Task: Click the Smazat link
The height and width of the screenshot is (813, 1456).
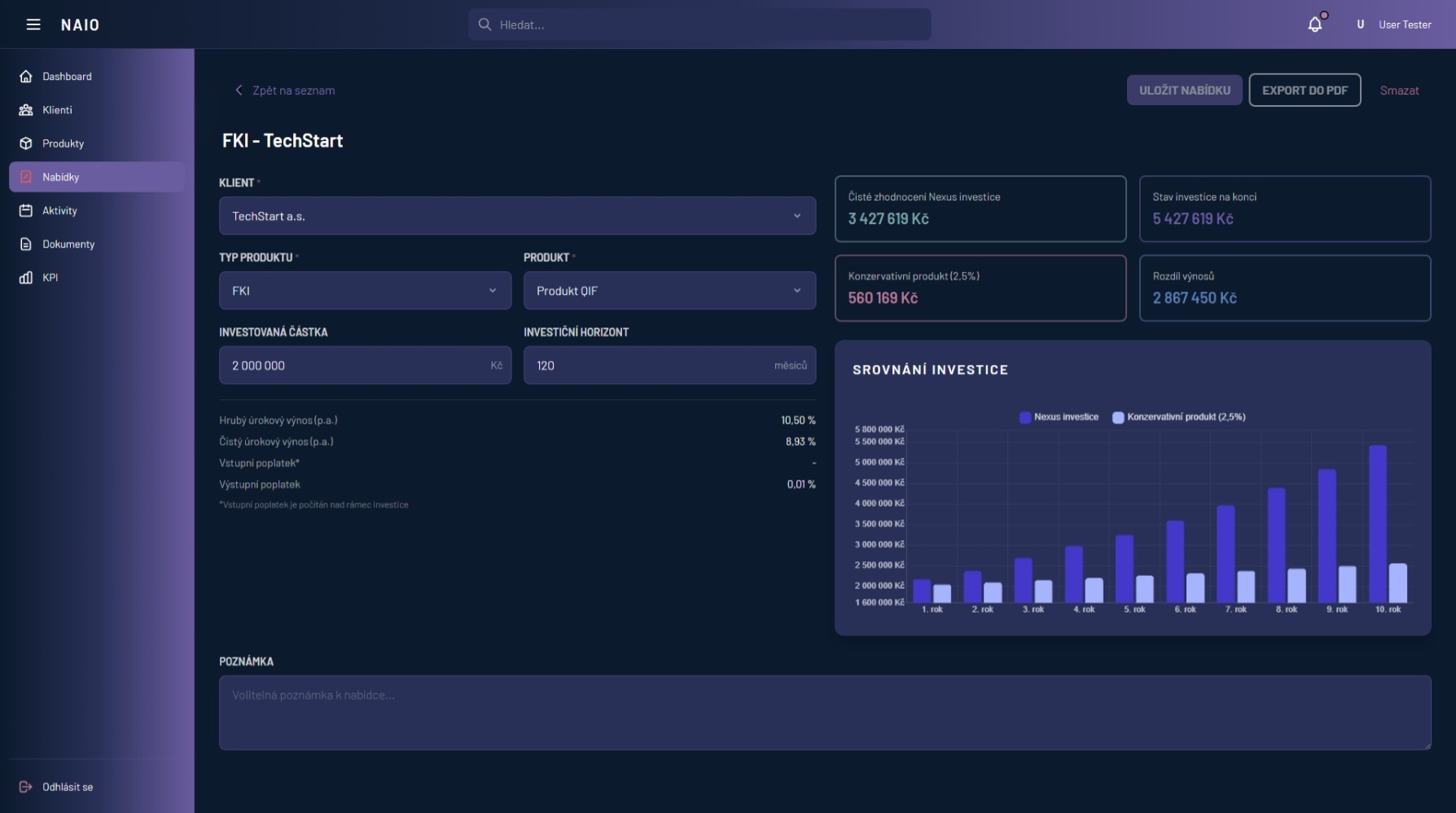Action: click(x=1400, y=90)
